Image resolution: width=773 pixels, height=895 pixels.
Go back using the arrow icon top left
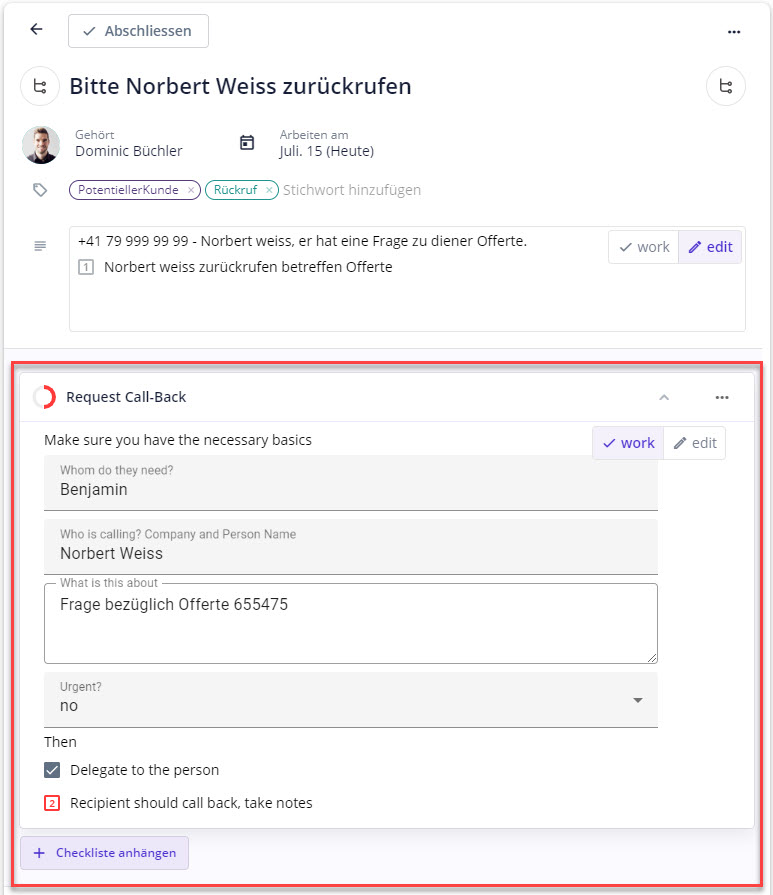click(35, 29)
